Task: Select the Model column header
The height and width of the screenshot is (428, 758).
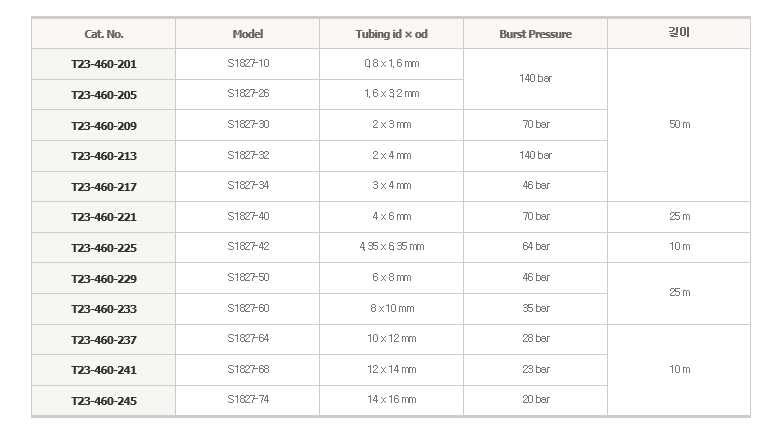Action: point(248,34)
